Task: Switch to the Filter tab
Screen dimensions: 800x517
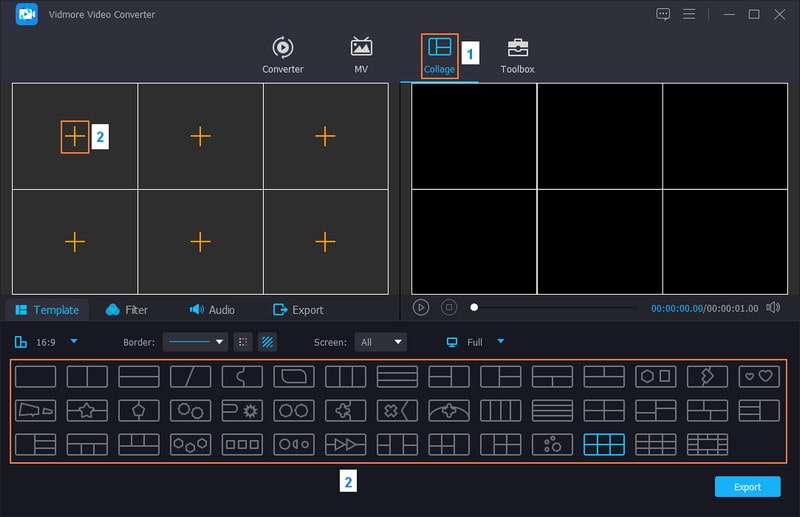Action: 126,310
